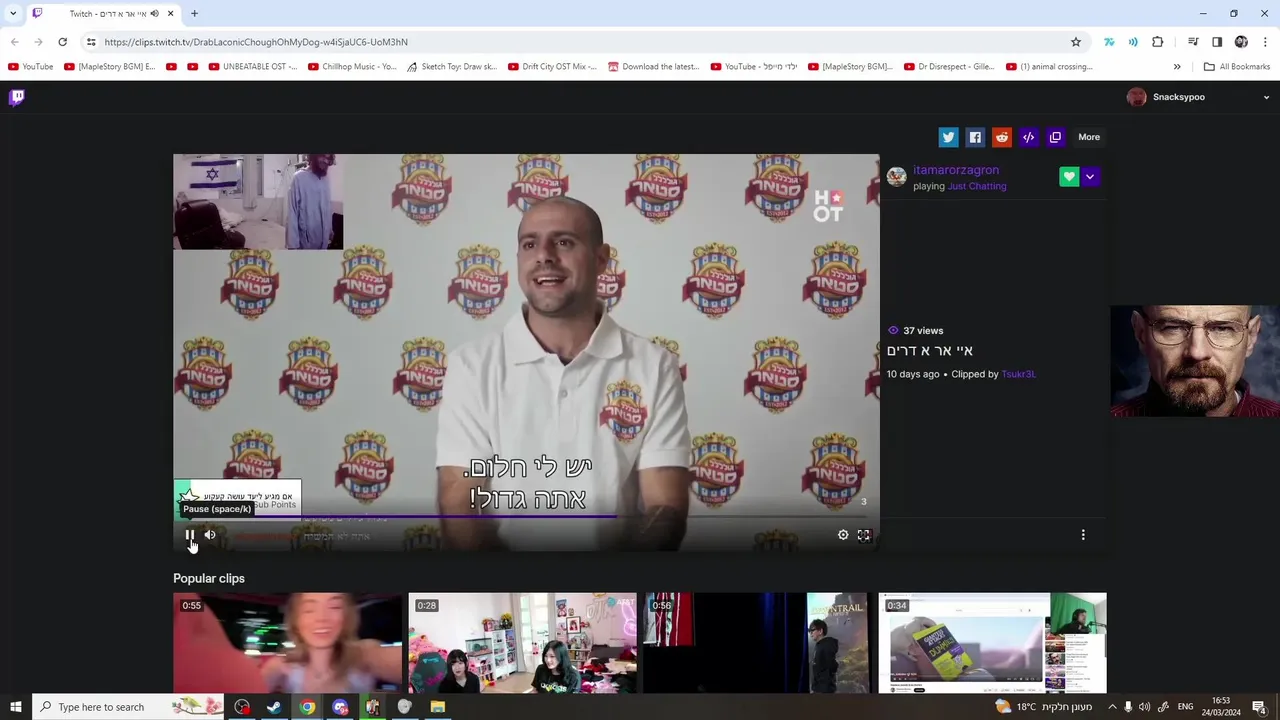The width and height of the screenshot is (1280, 720).
Task: Open the Chrome three-dot menu
Action: [1266, 42]
